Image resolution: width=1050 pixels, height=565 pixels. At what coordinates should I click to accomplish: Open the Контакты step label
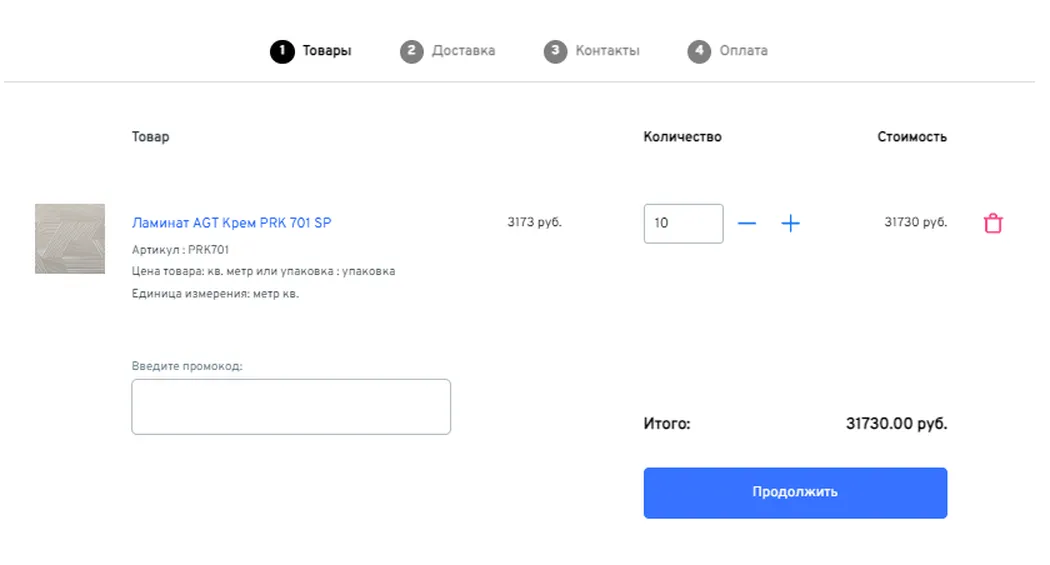[607, 51]
